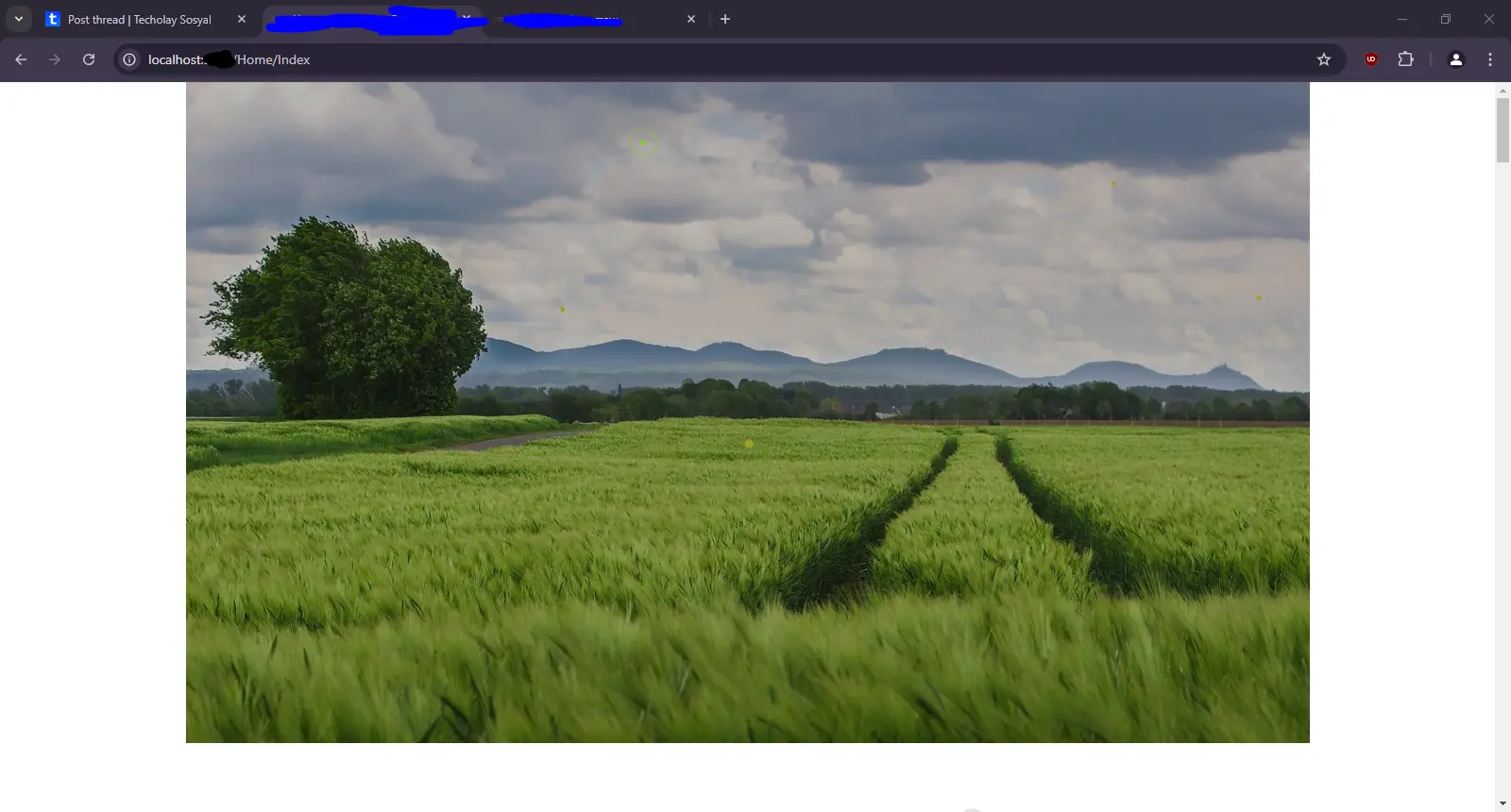Minimize the browser window
Viewport: 1511px width, 812px height.
coord(1402,19)
